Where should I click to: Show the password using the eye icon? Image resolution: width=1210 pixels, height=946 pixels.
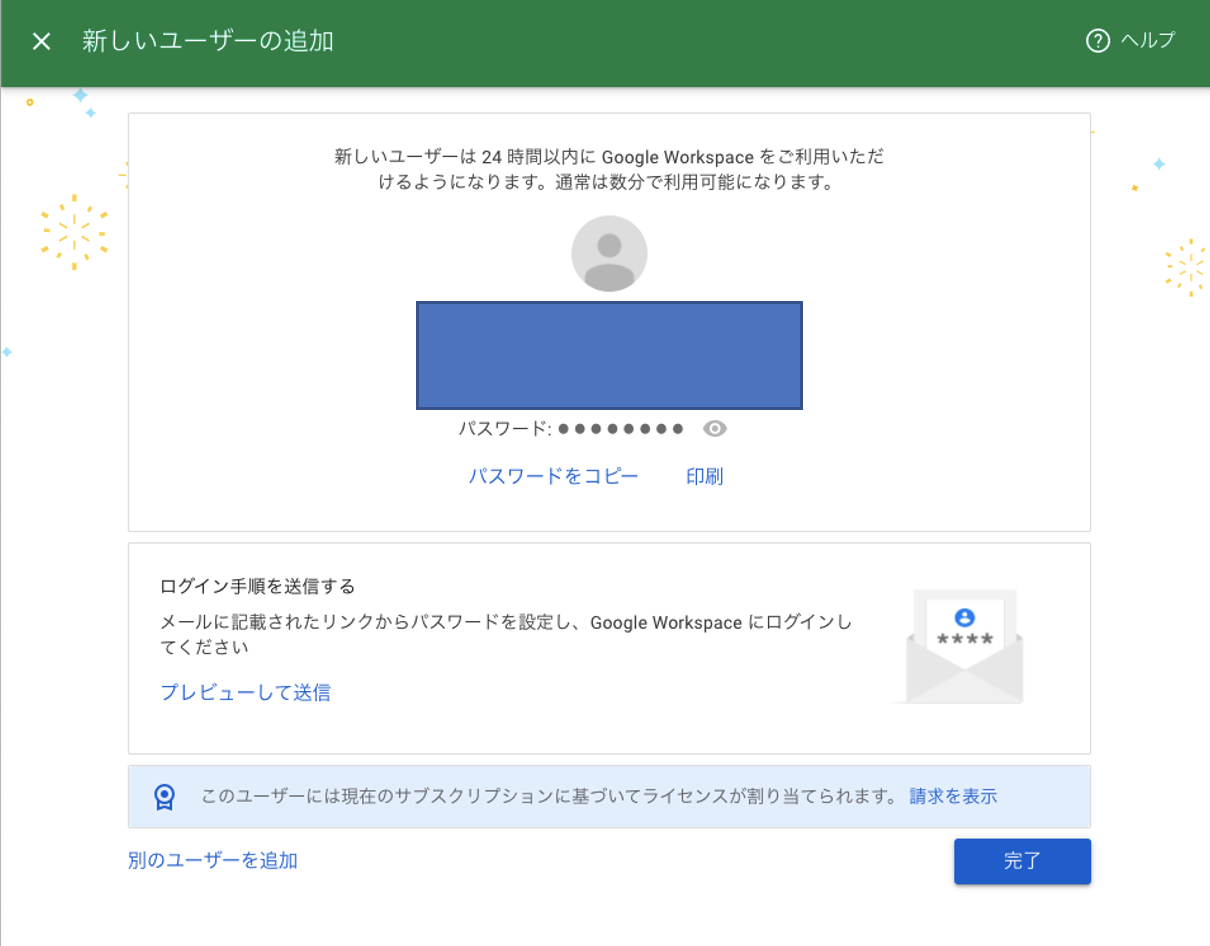(714, 429)
